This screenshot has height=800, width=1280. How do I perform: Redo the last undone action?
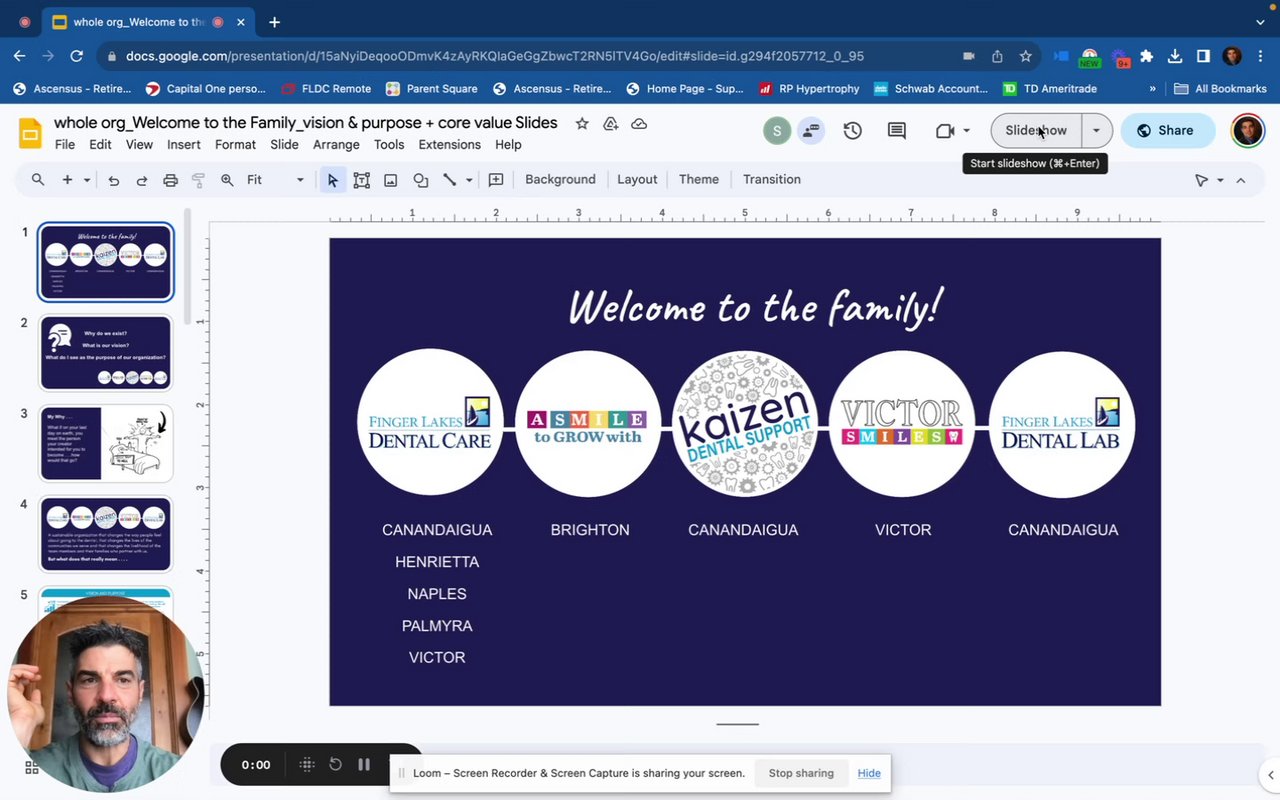click(142, 180)
